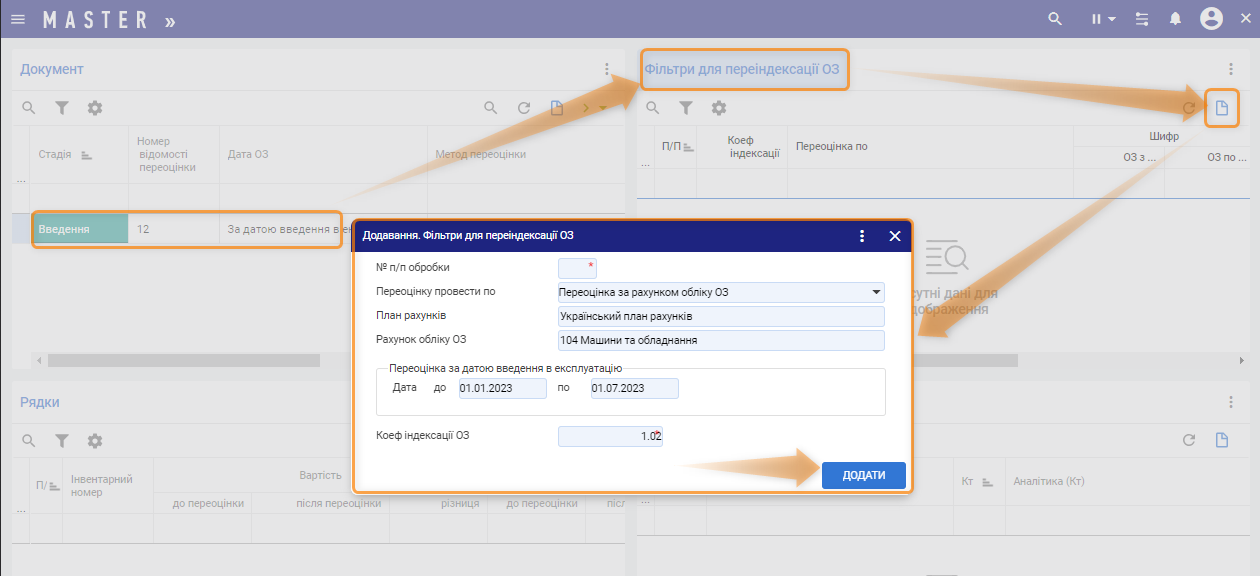Click the header sliders settings icon
The height and width of the screenshot is (576, 1260).
tap(1143, 19)
